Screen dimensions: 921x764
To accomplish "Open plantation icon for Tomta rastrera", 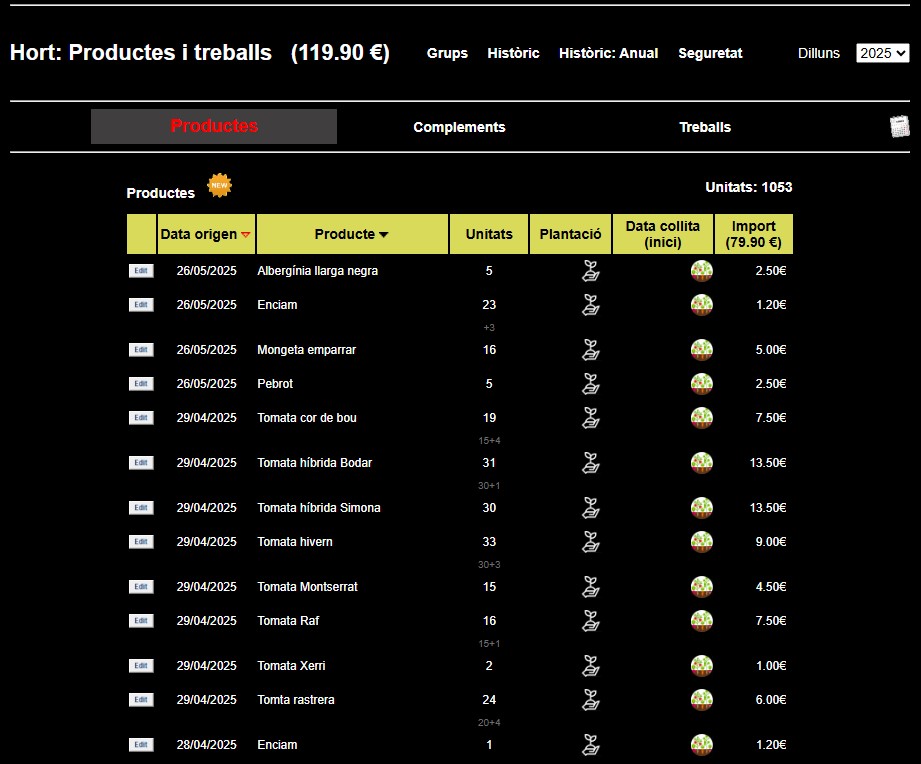I will tap(590, 700).
